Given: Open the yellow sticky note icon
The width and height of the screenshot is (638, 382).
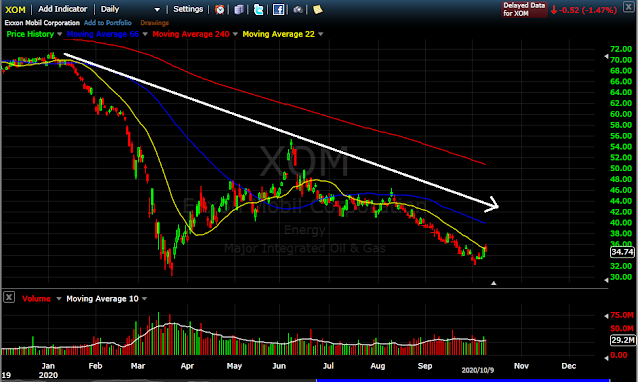Looking at the screenshot, I should click(317, 9).
